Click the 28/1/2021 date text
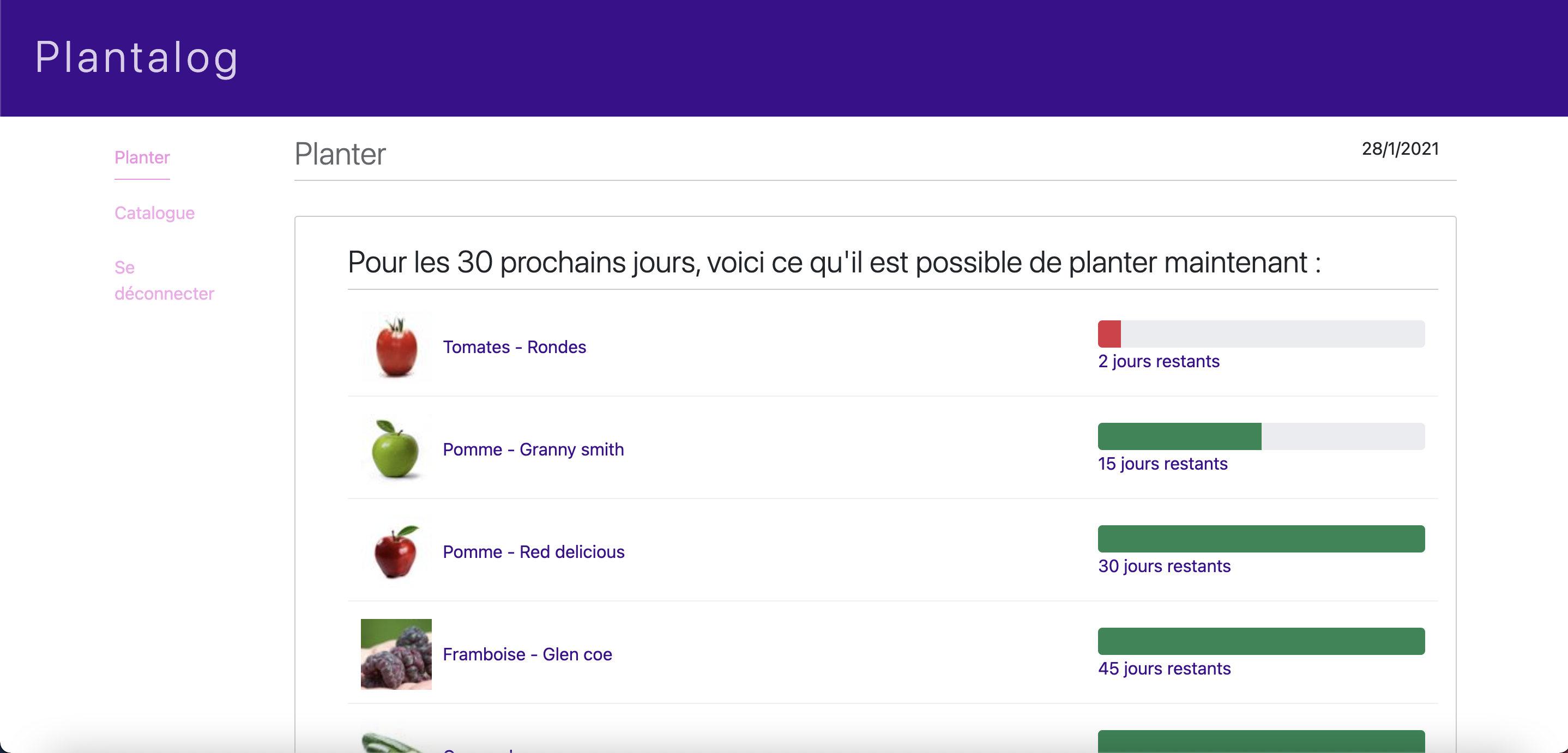1568x753 pixels. [x=1400, y=149]
